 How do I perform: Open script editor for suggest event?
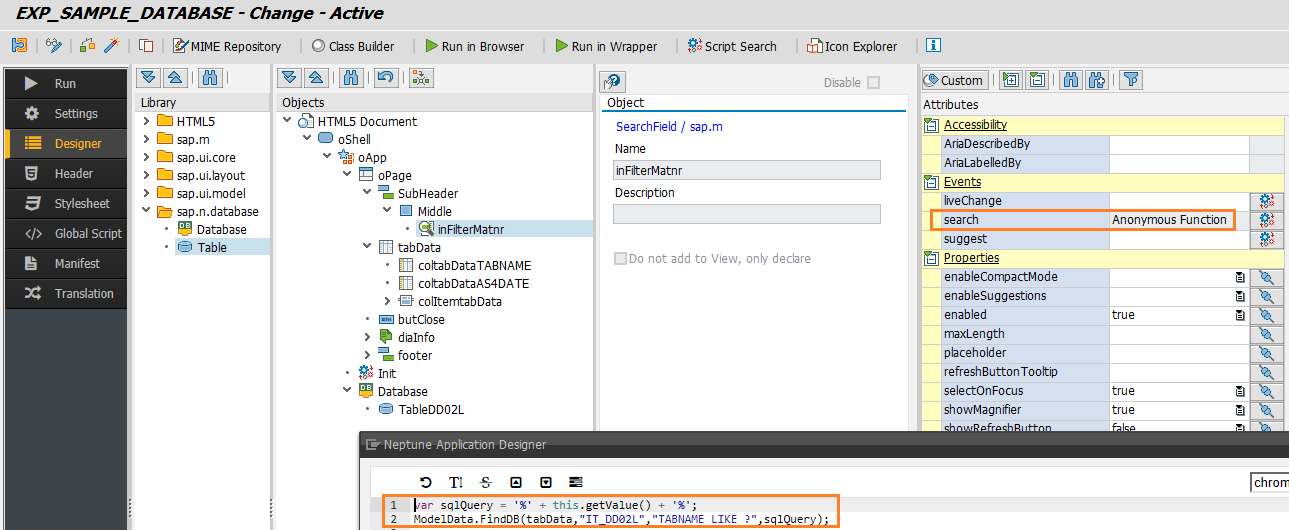click(1266, 239)
